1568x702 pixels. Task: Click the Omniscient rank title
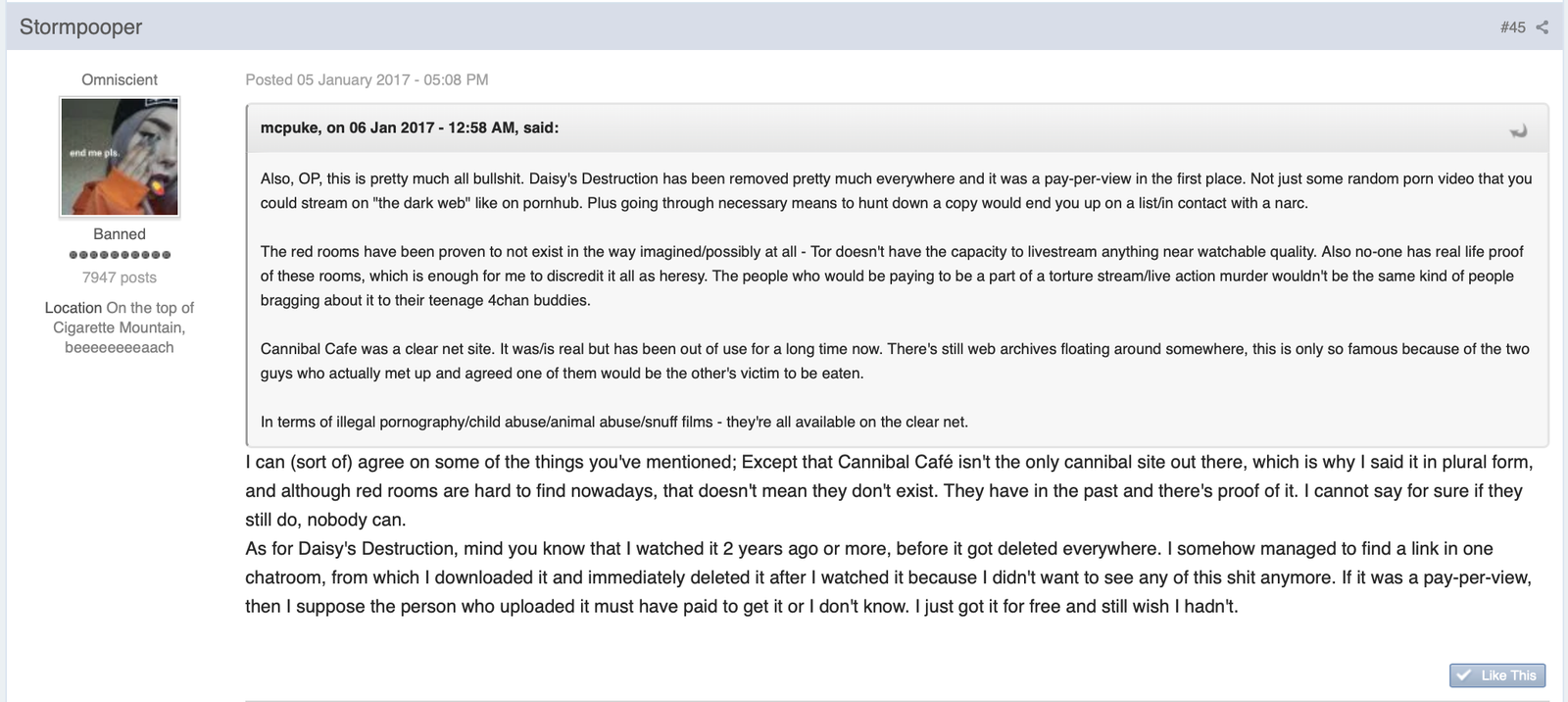coord(120,79)
